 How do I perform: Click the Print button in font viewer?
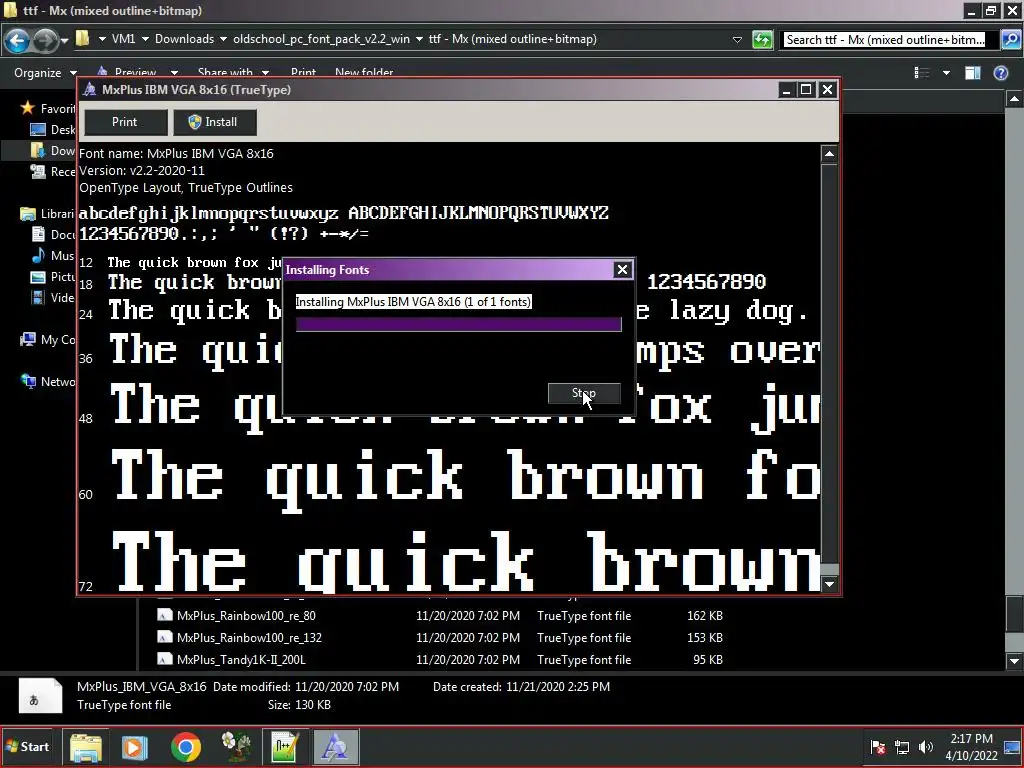click(125, 122)
